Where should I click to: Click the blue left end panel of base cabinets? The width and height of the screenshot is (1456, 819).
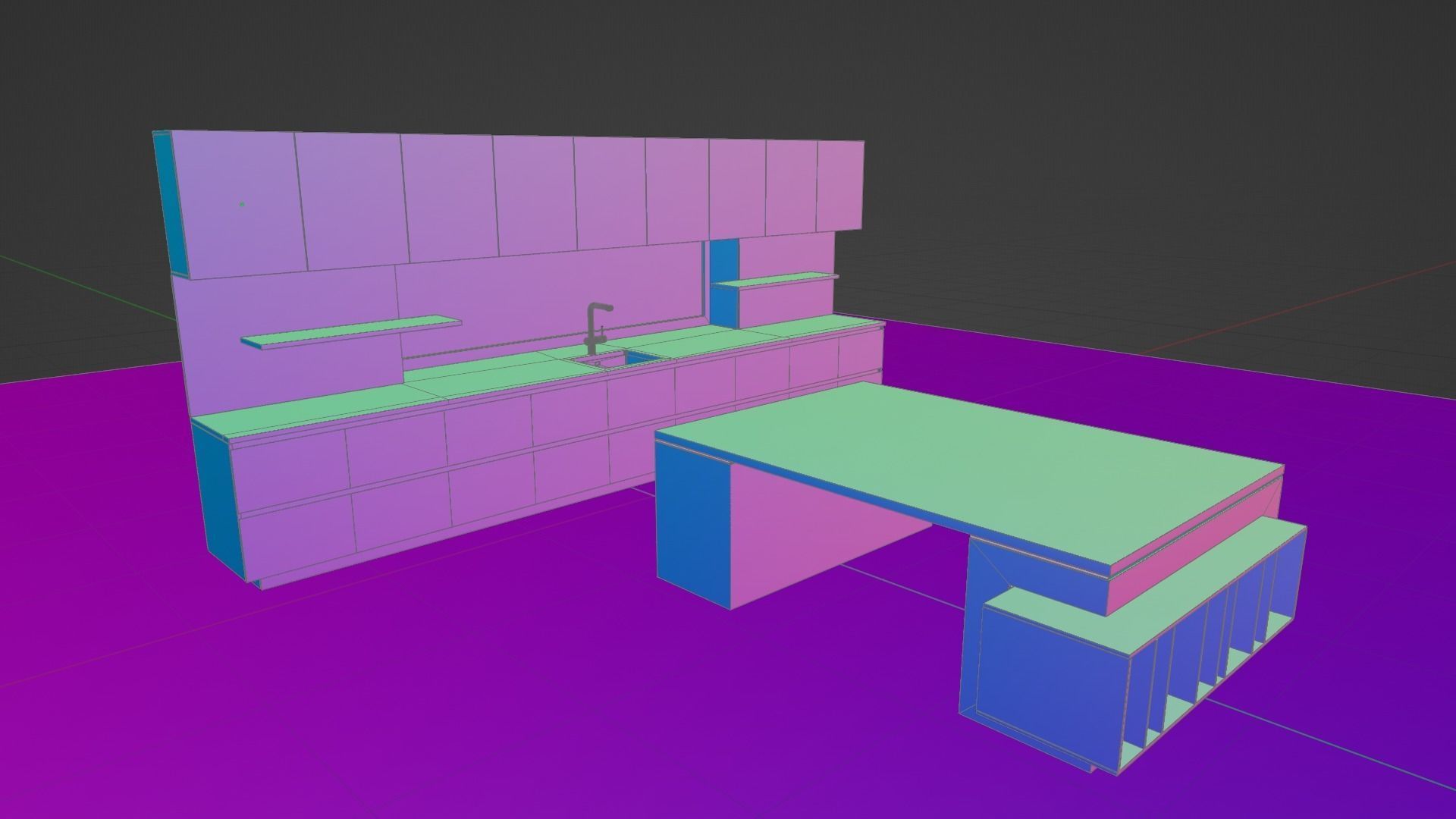pos(218,500)
